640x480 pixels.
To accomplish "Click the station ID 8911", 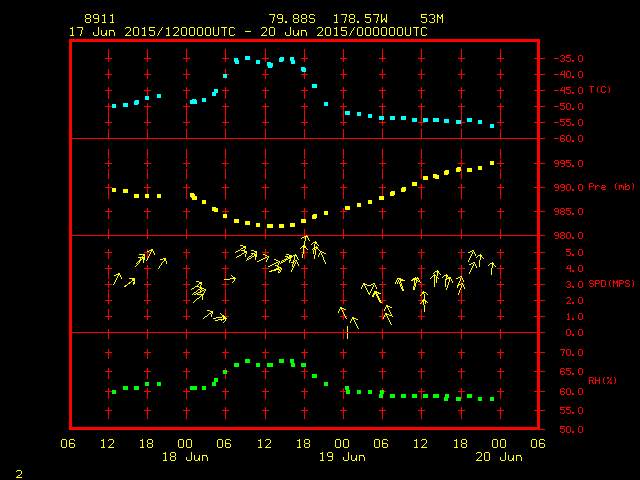I will point(100,19).
